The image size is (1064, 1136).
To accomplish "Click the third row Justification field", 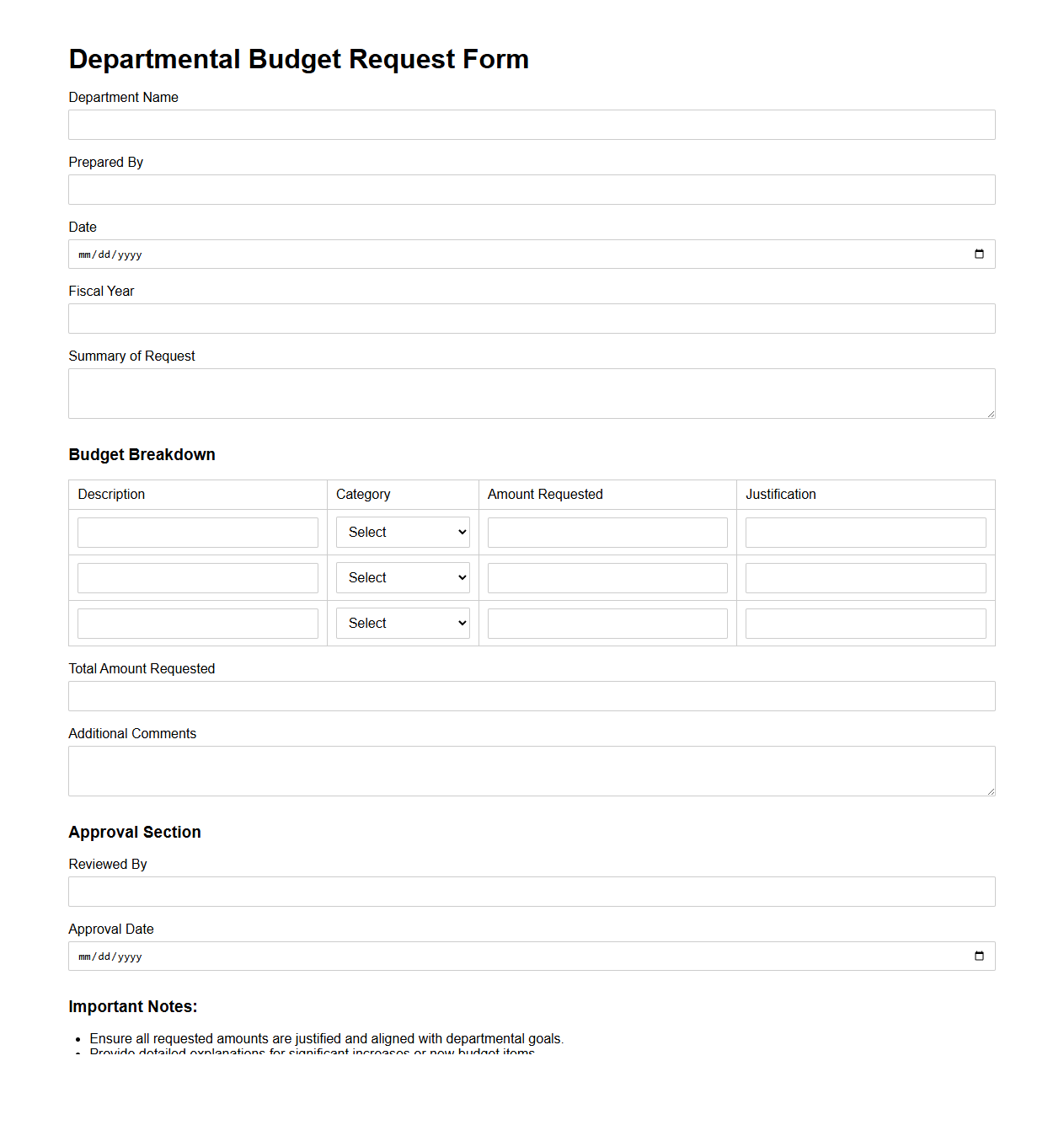I will [x=865, y=624].
